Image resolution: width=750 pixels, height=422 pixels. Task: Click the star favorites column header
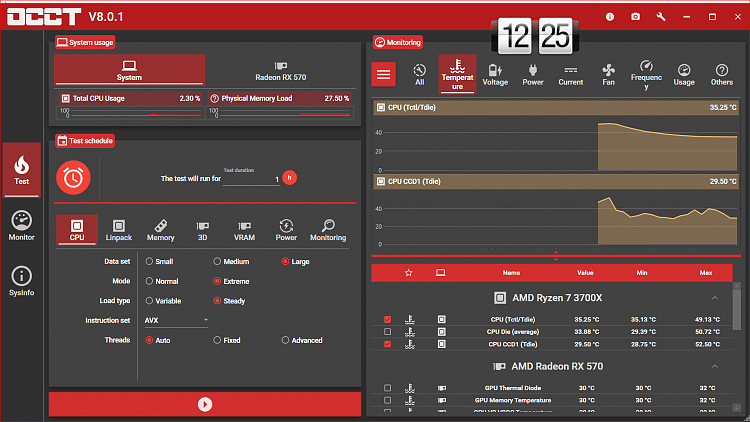[408, 273]
